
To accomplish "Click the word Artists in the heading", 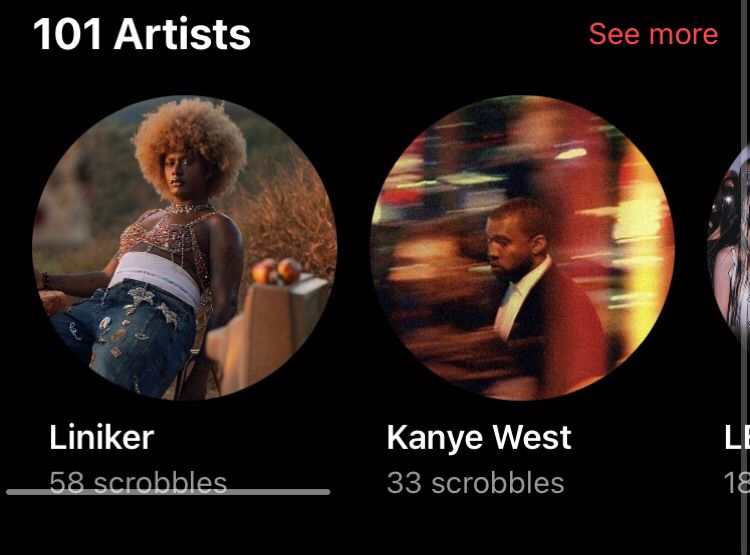I will pyautogui.click(x=182, y=33).
